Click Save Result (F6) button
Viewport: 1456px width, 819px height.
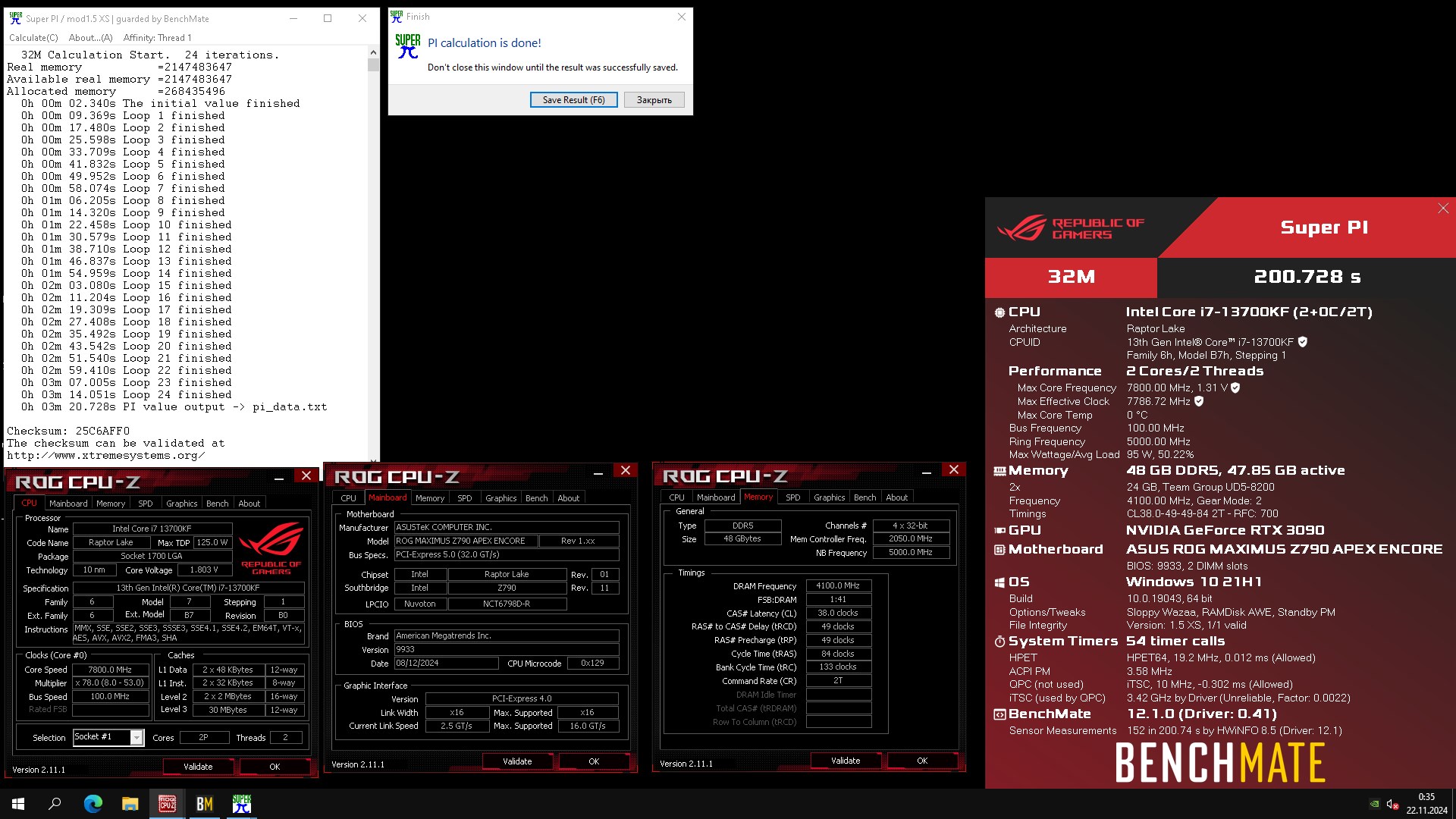tap(573, 100)
